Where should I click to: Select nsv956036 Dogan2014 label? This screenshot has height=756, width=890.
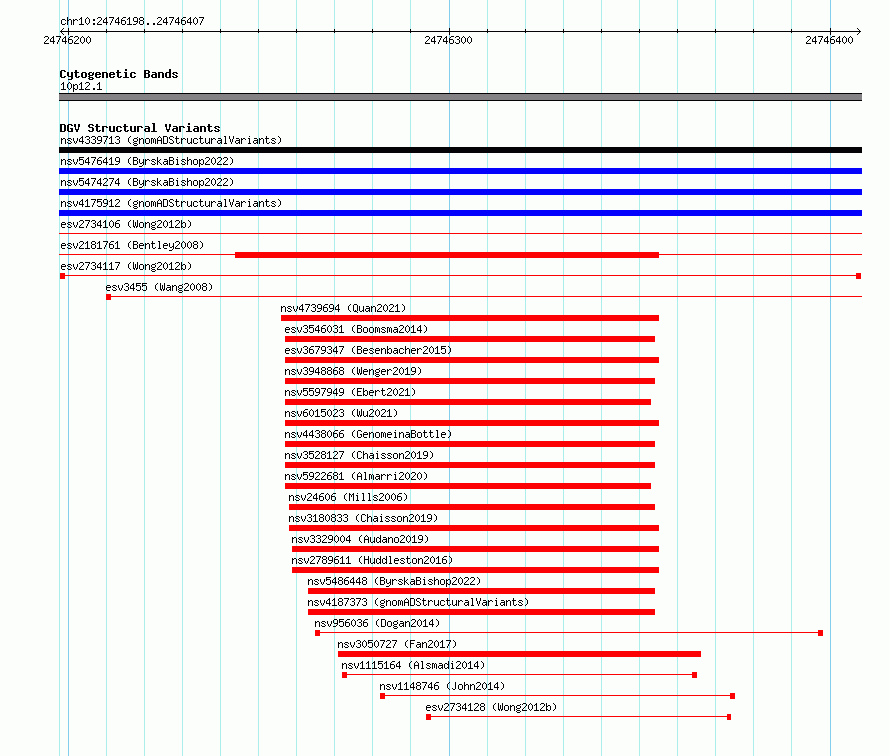tap(377, 623)
